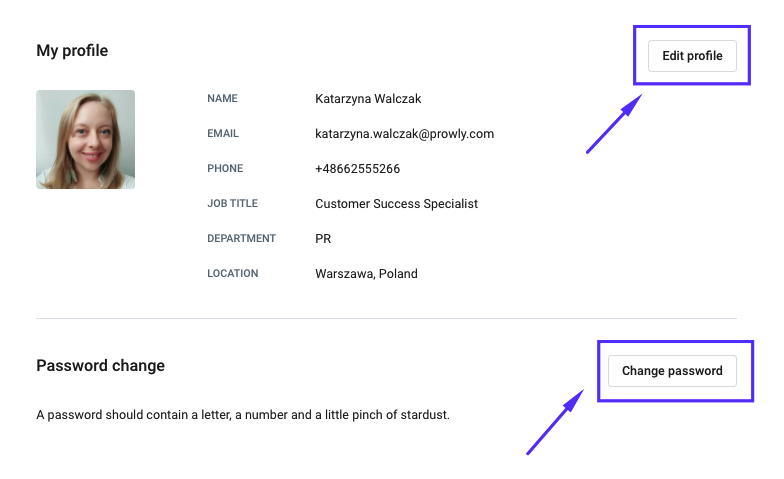
Task: Click the LOCATION field label
Action: coord(232,274)
